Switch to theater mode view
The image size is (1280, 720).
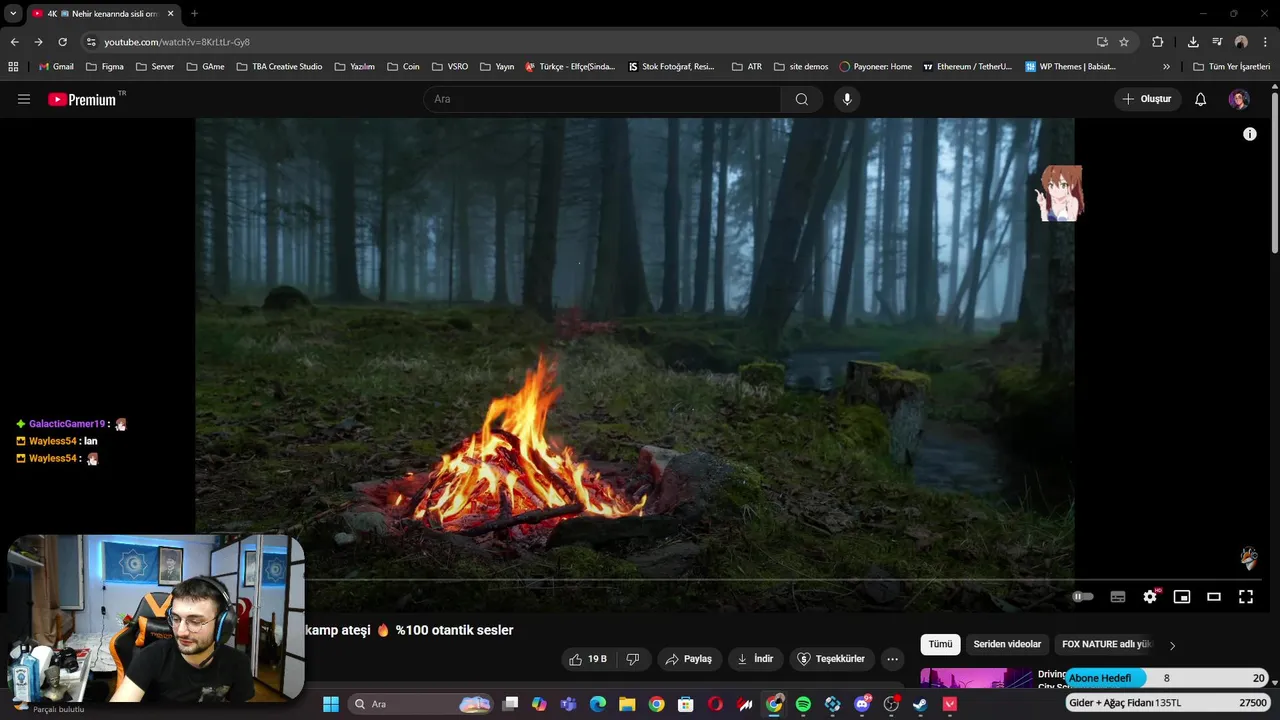click(1214, 597)
